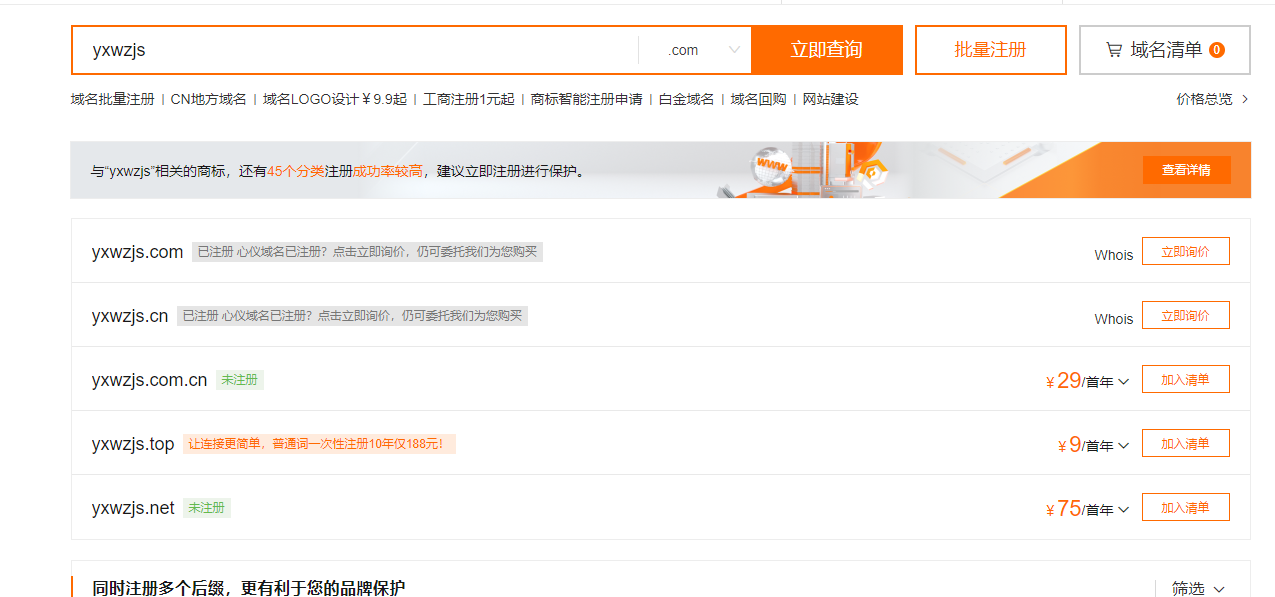Click the 同时注册多个后缀 heading
The width and height of the screenshot is (1275, 597).
[249, 588]
